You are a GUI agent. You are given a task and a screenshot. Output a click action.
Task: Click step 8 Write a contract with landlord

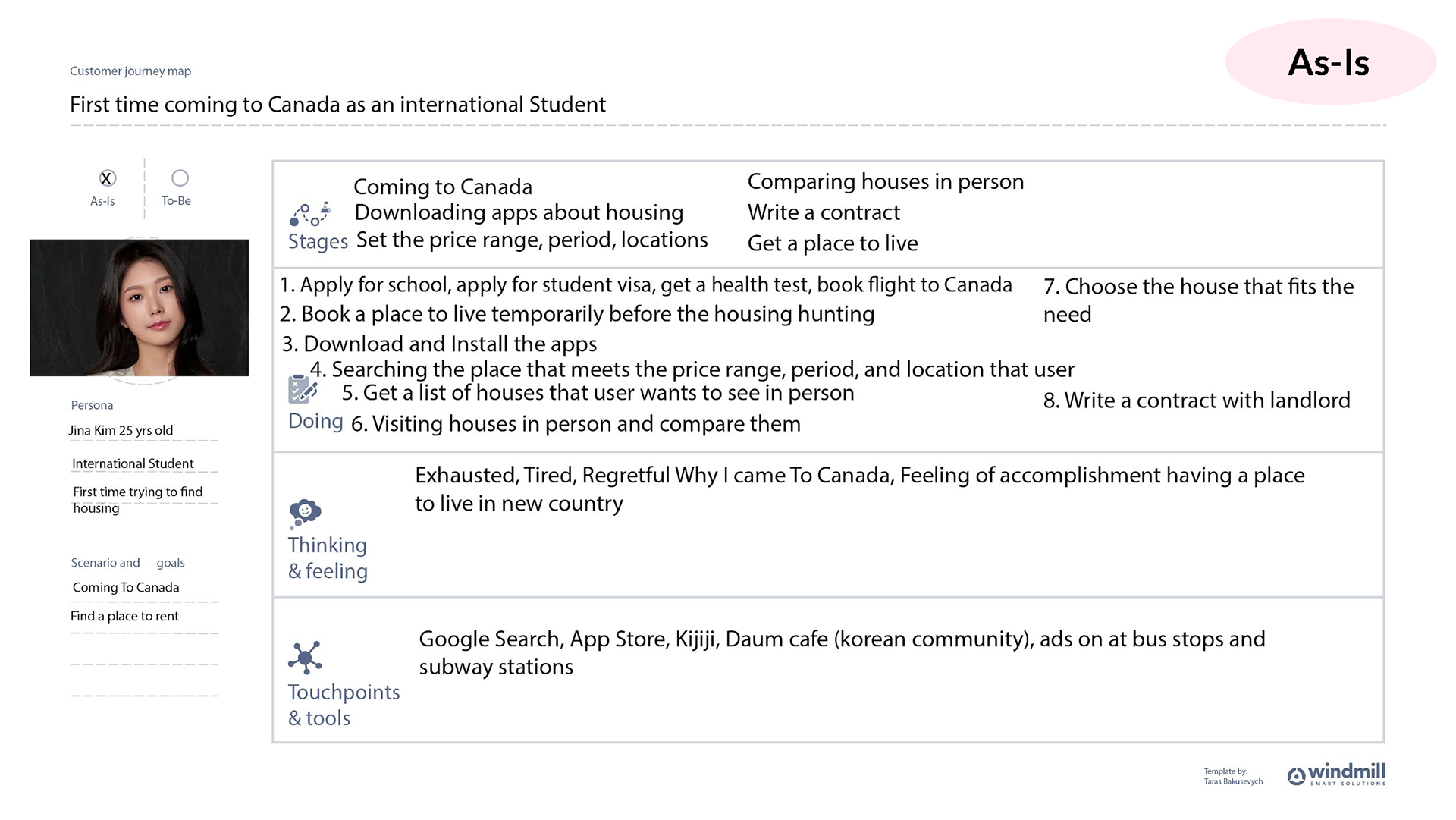(x=1197, y=400)
